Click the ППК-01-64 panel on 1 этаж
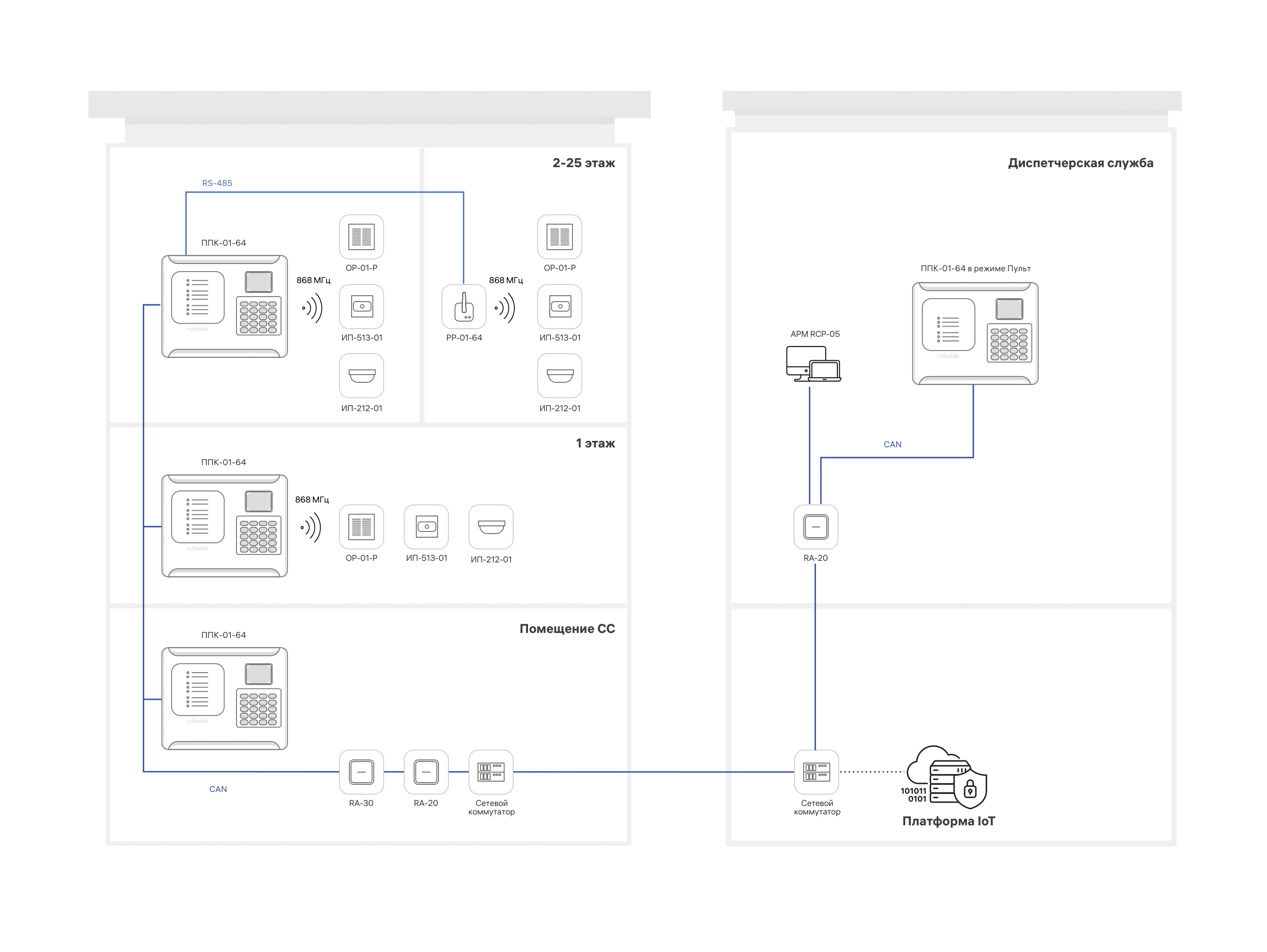Screen dimensions: 1267x952 pos(225,525)
